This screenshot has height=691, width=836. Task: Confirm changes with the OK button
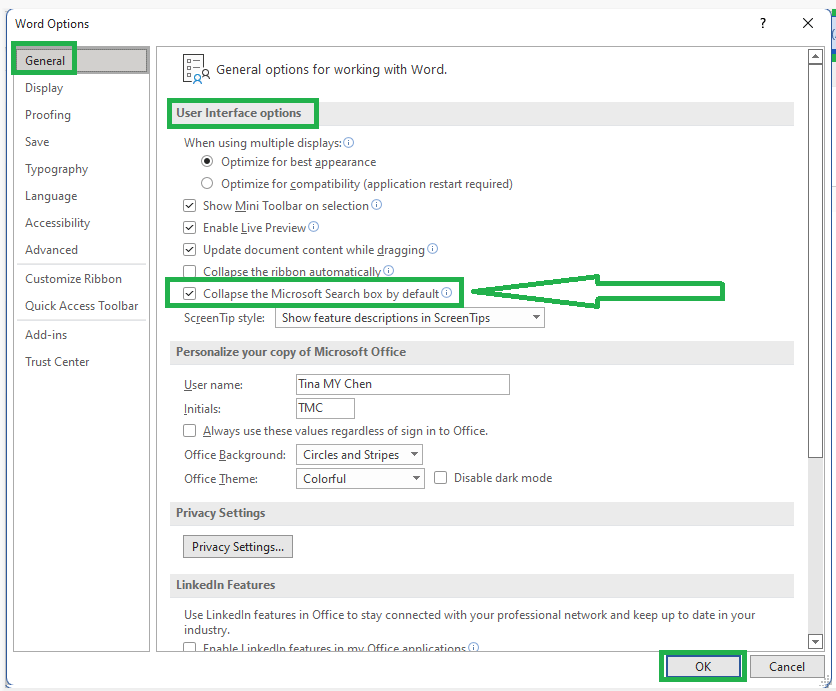point(702,666)
